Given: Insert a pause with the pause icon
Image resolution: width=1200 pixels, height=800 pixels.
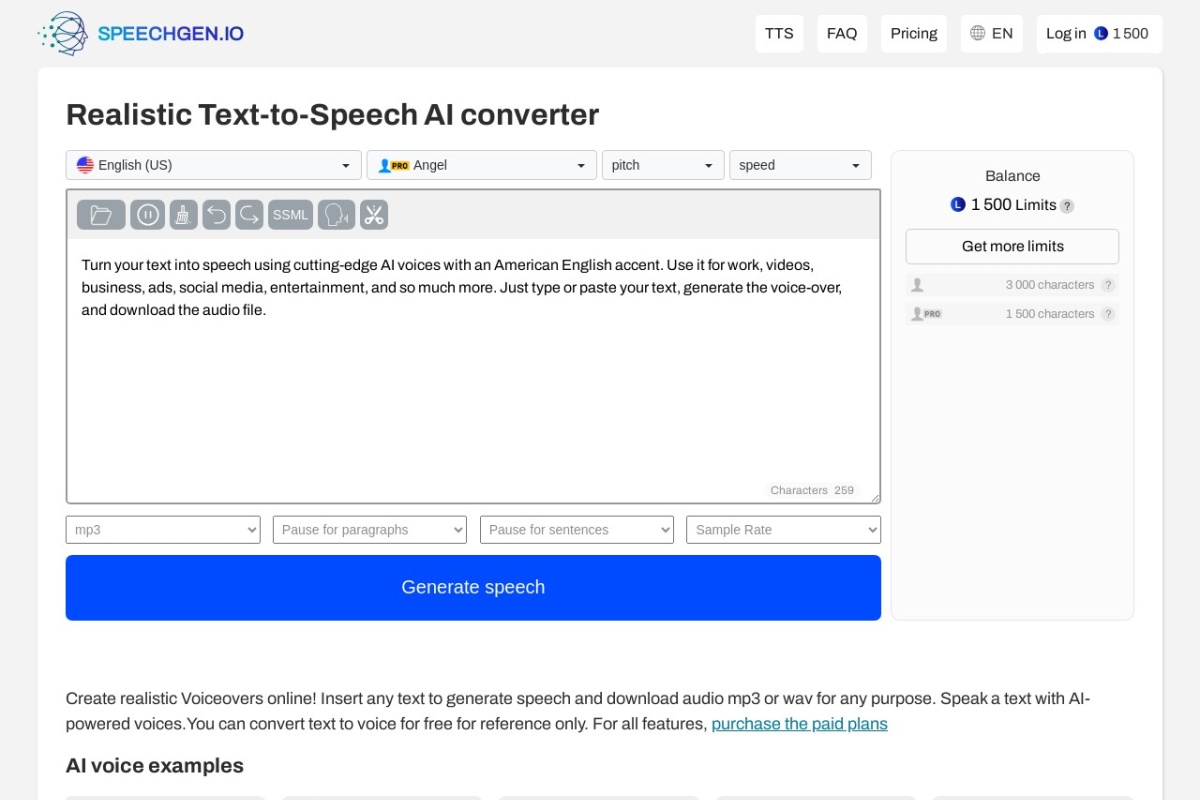Looking at the screenshot, I should [x=148, y=214].
